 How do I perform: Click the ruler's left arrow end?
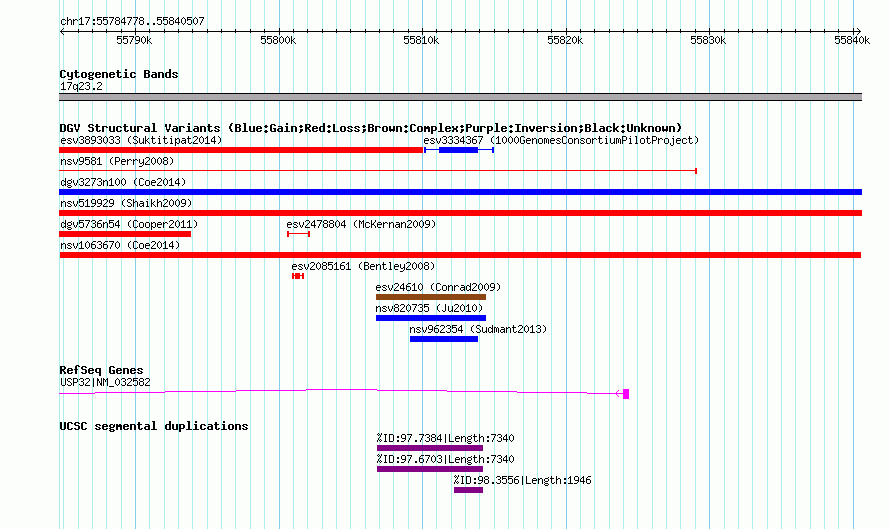pos(62,31)
